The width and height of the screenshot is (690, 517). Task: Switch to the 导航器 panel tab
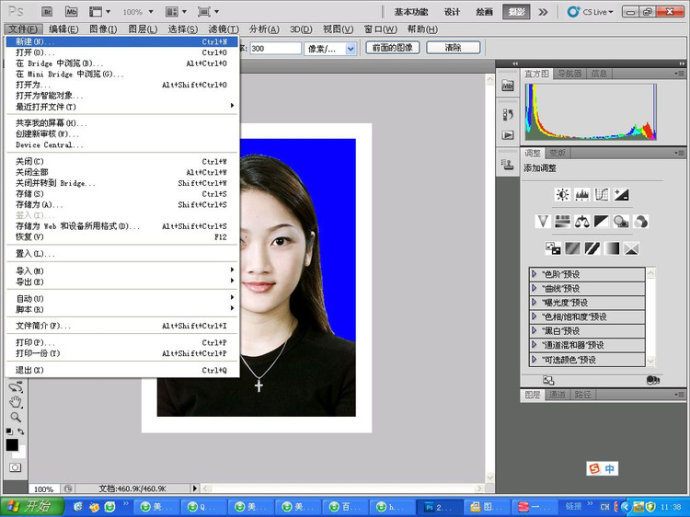tap(569, 74)
